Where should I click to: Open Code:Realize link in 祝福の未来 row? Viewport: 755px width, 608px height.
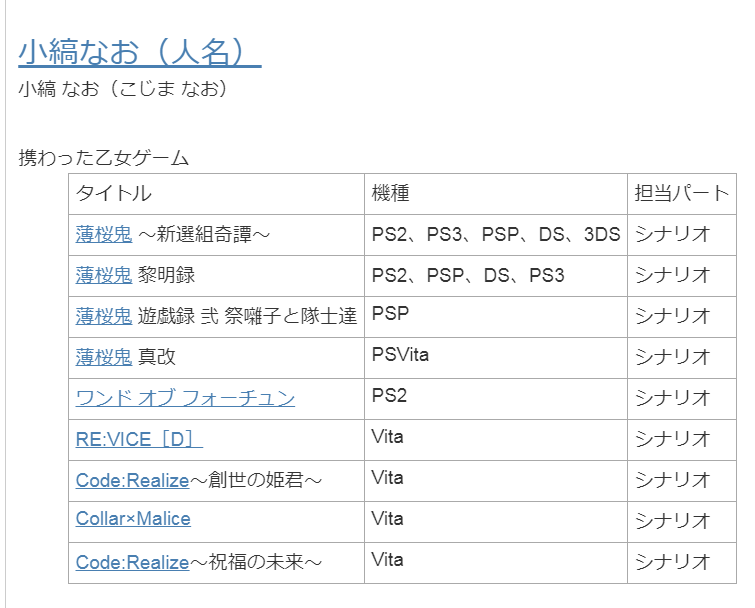[x=132, y=562]
